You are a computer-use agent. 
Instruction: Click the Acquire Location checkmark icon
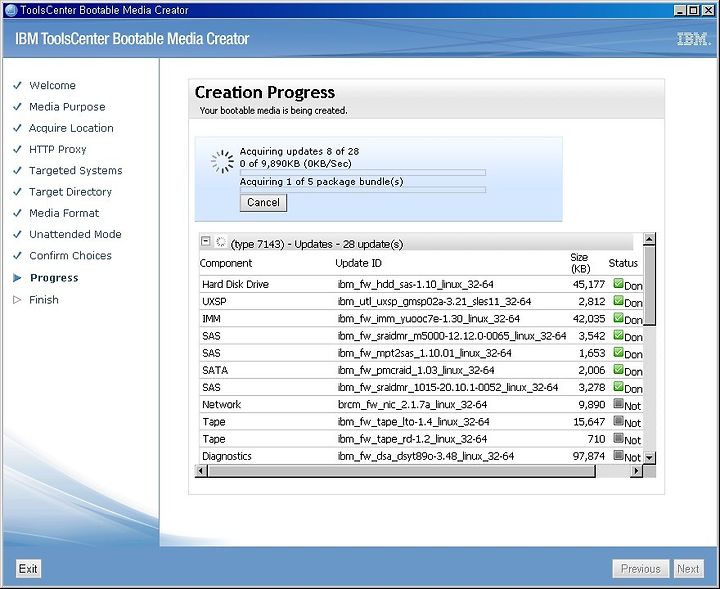[17, 128]
